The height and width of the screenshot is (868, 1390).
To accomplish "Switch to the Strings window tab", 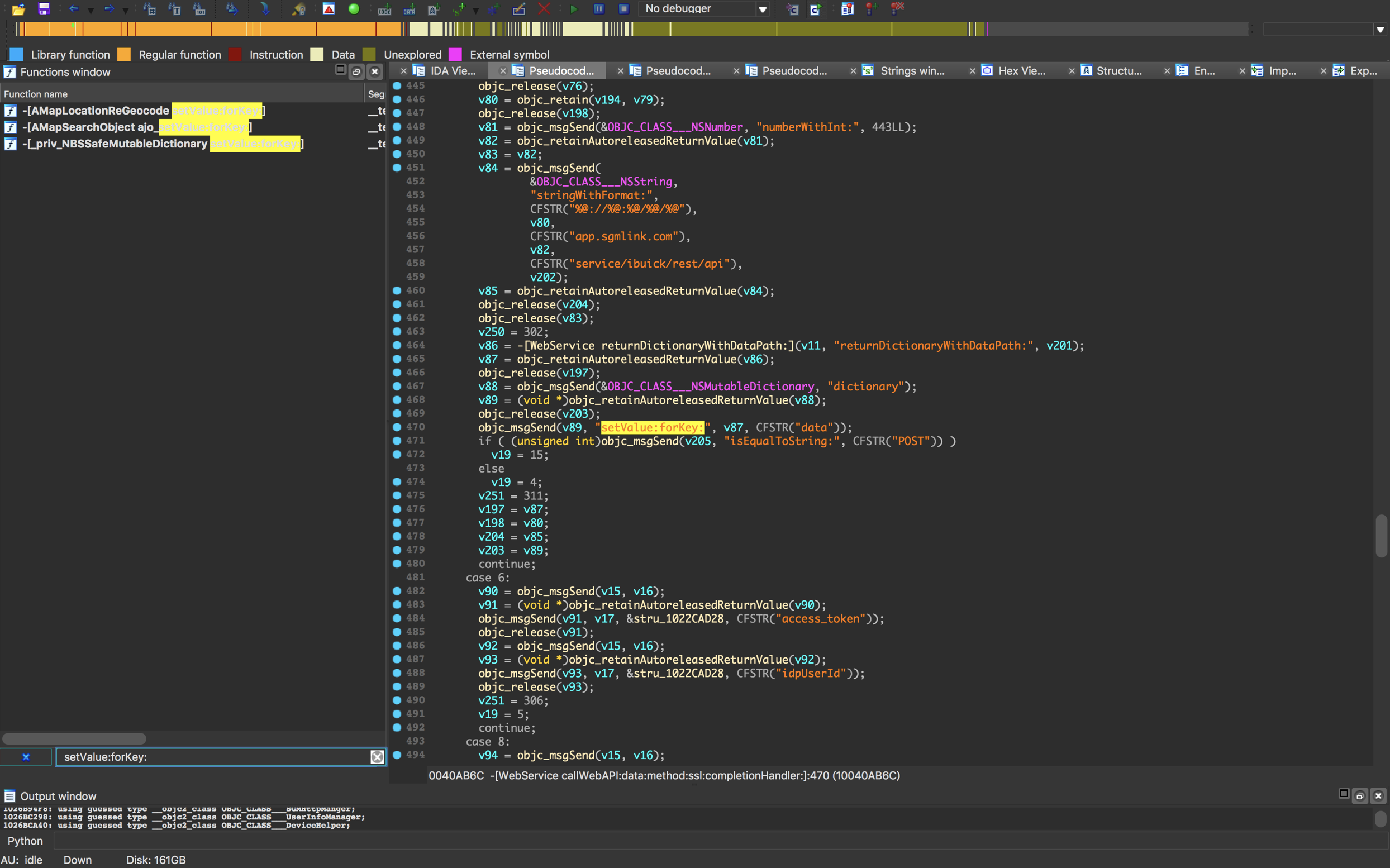I will pos(911,70).
